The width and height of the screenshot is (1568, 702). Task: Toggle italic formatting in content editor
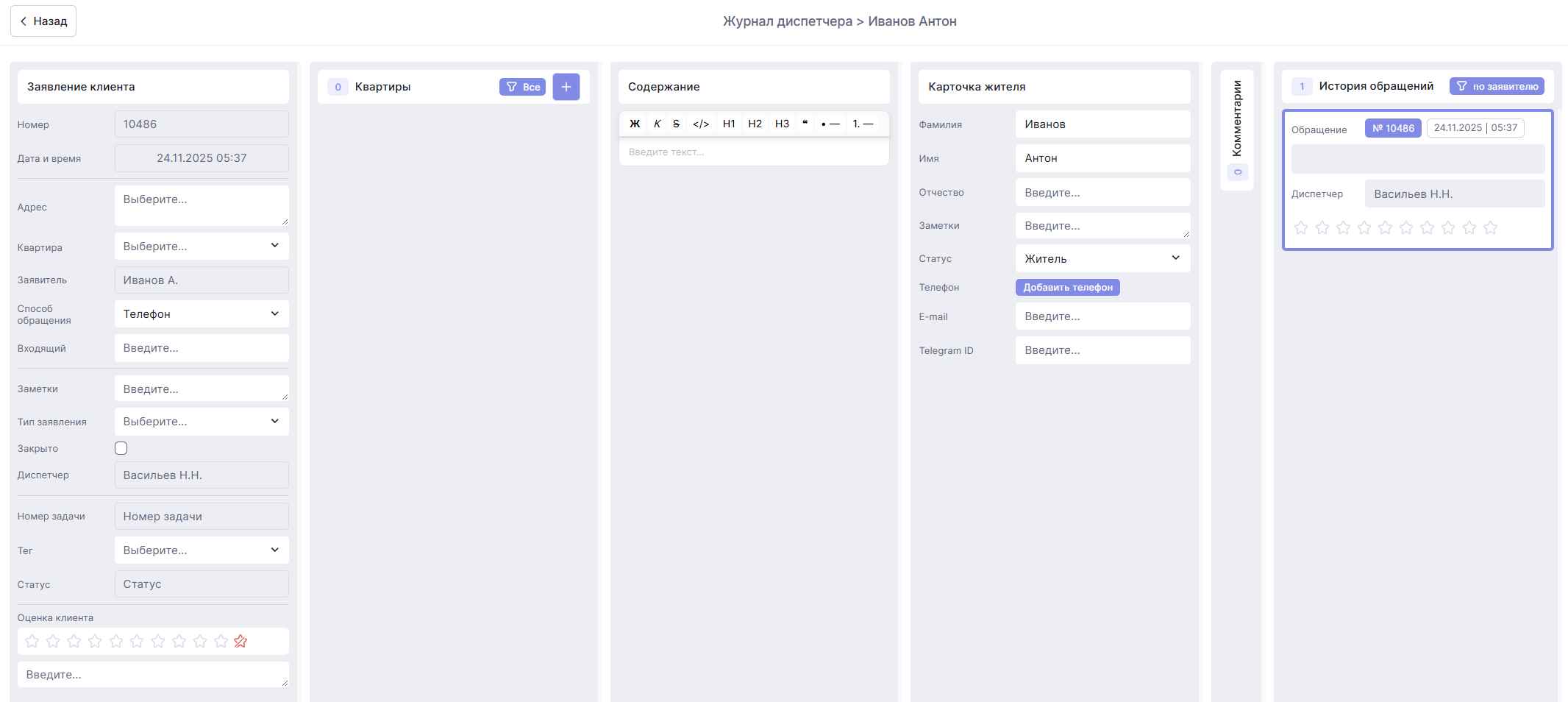[657, 124]
